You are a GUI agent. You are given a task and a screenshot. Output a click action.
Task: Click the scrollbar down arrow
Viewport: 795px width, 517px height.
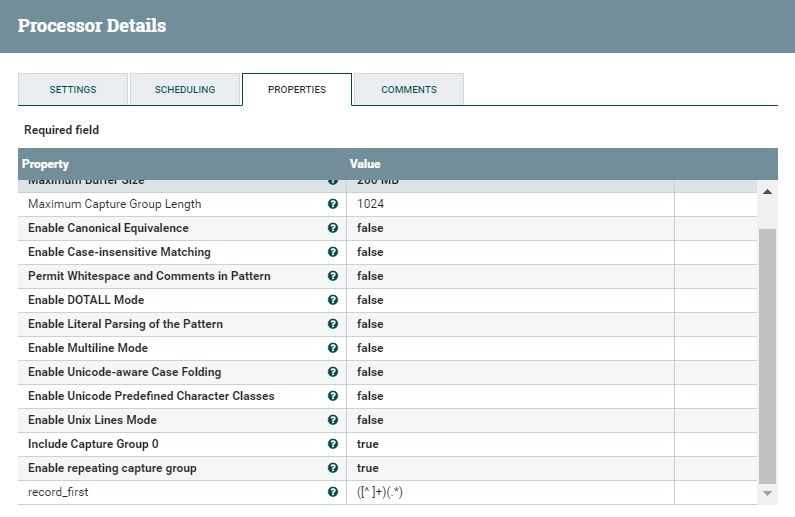(x=767, y=493)
